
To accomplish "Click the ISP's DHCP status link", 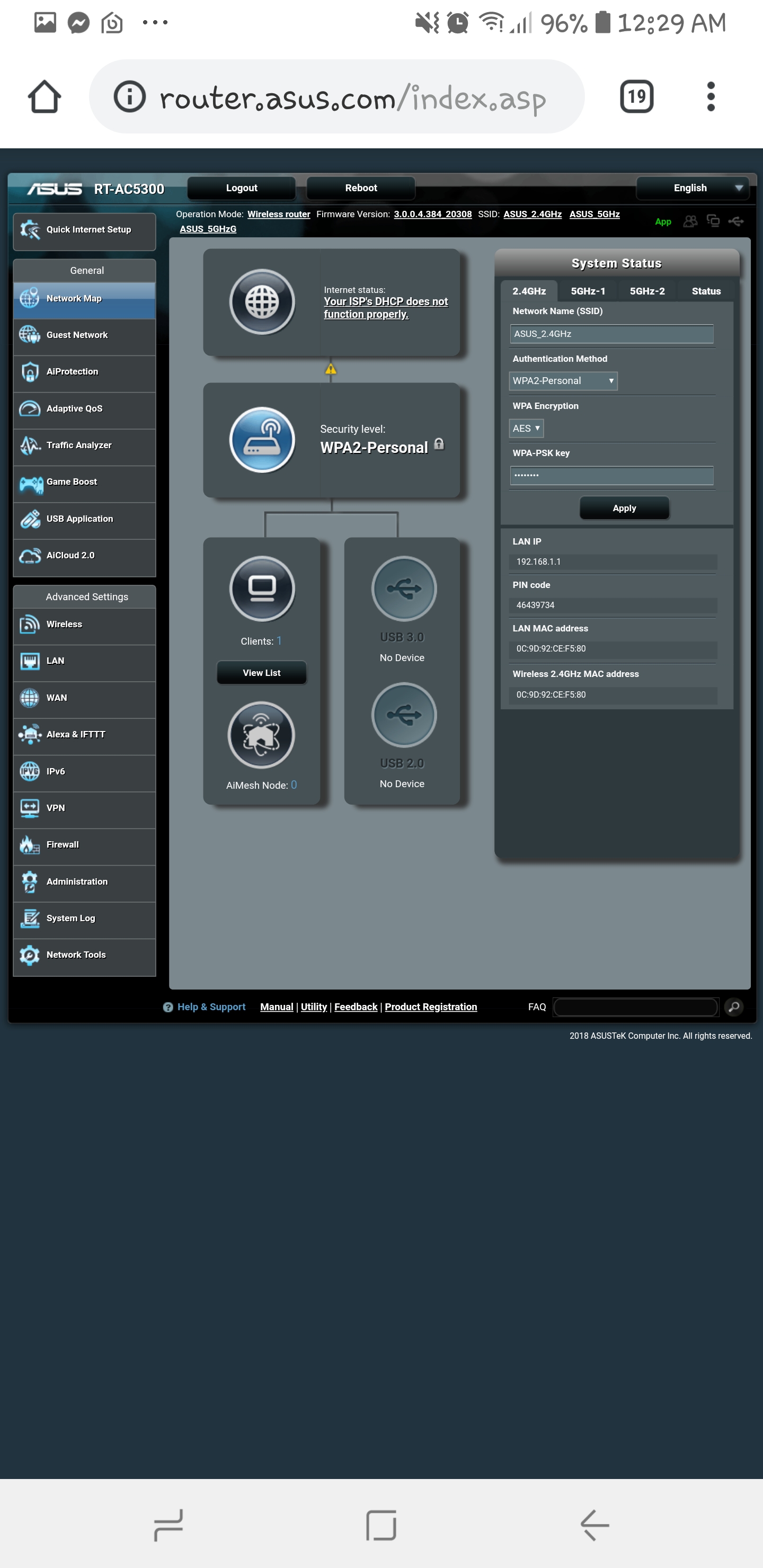I will pos(386,308).
